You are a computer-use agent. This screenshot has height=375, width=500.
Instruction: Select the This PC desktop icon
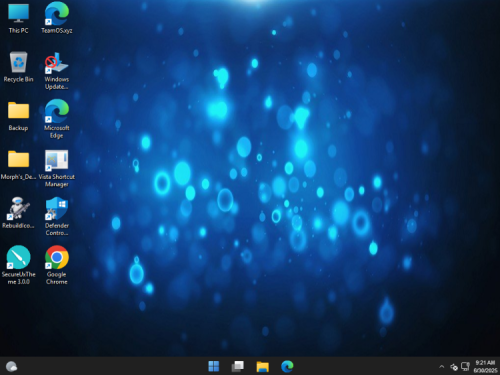(18, 18)
